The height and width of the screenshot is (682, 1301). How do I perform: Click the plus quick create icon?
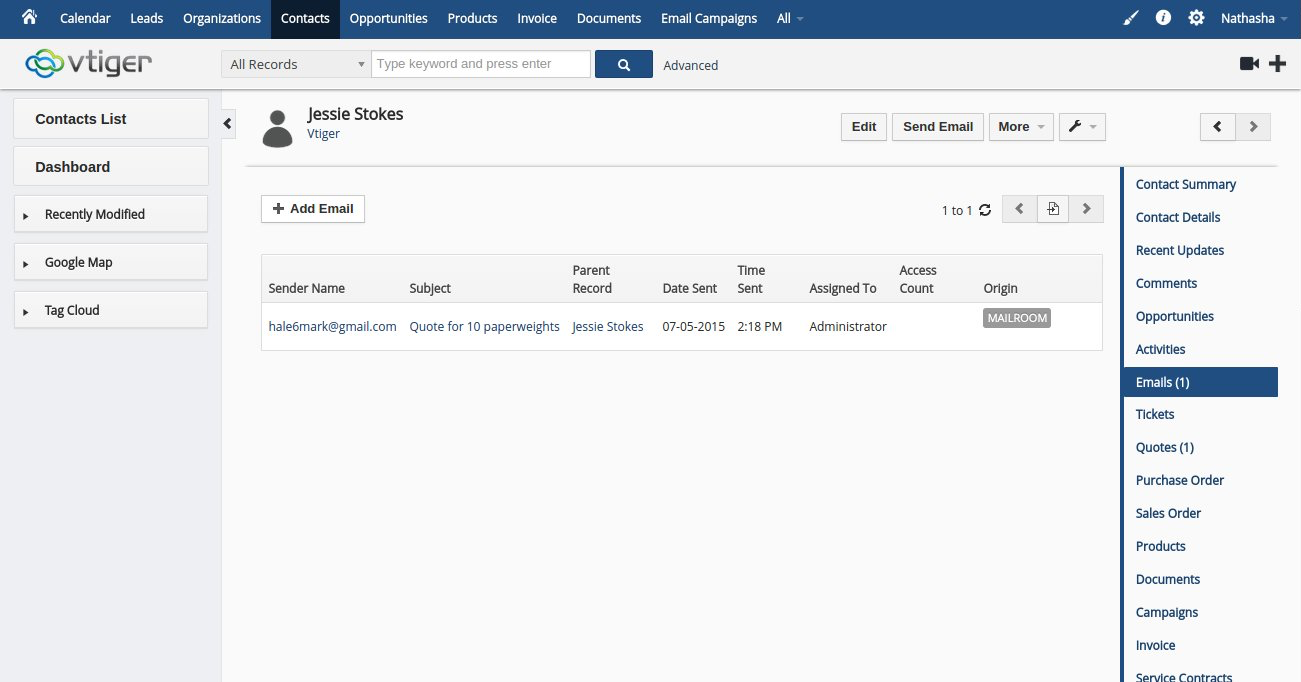tap(1277, 64)
